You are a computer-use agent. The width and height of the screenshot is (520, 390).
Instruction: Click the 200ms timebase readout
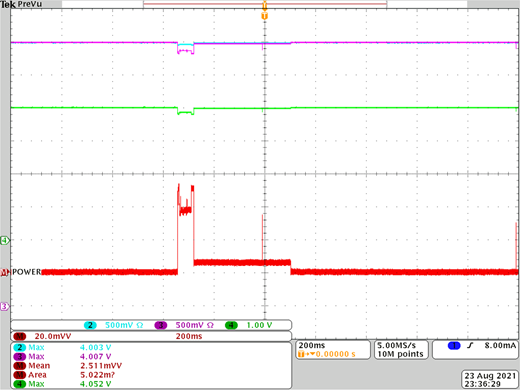[312, 345]
